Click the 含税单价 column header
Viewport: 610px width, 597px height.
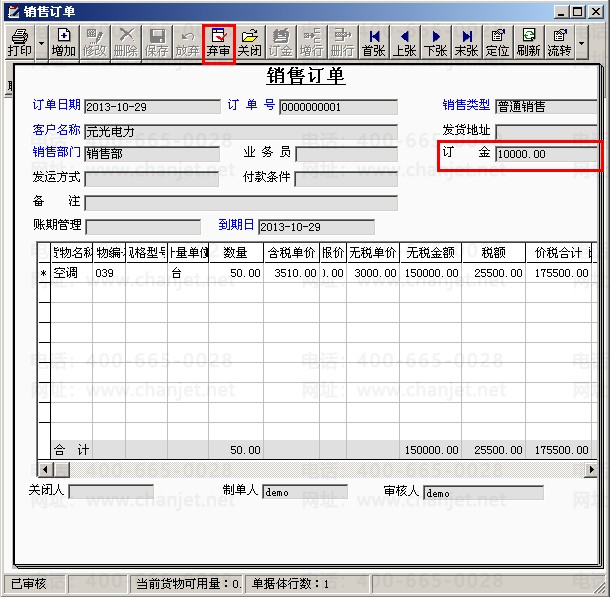(x=291, y=253)
